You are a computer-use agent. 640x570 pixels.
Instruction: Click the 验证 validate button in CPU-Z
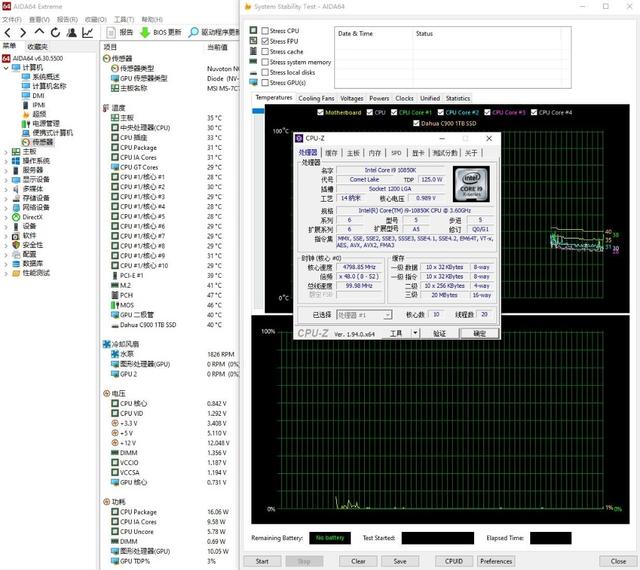tap(439, 333)
